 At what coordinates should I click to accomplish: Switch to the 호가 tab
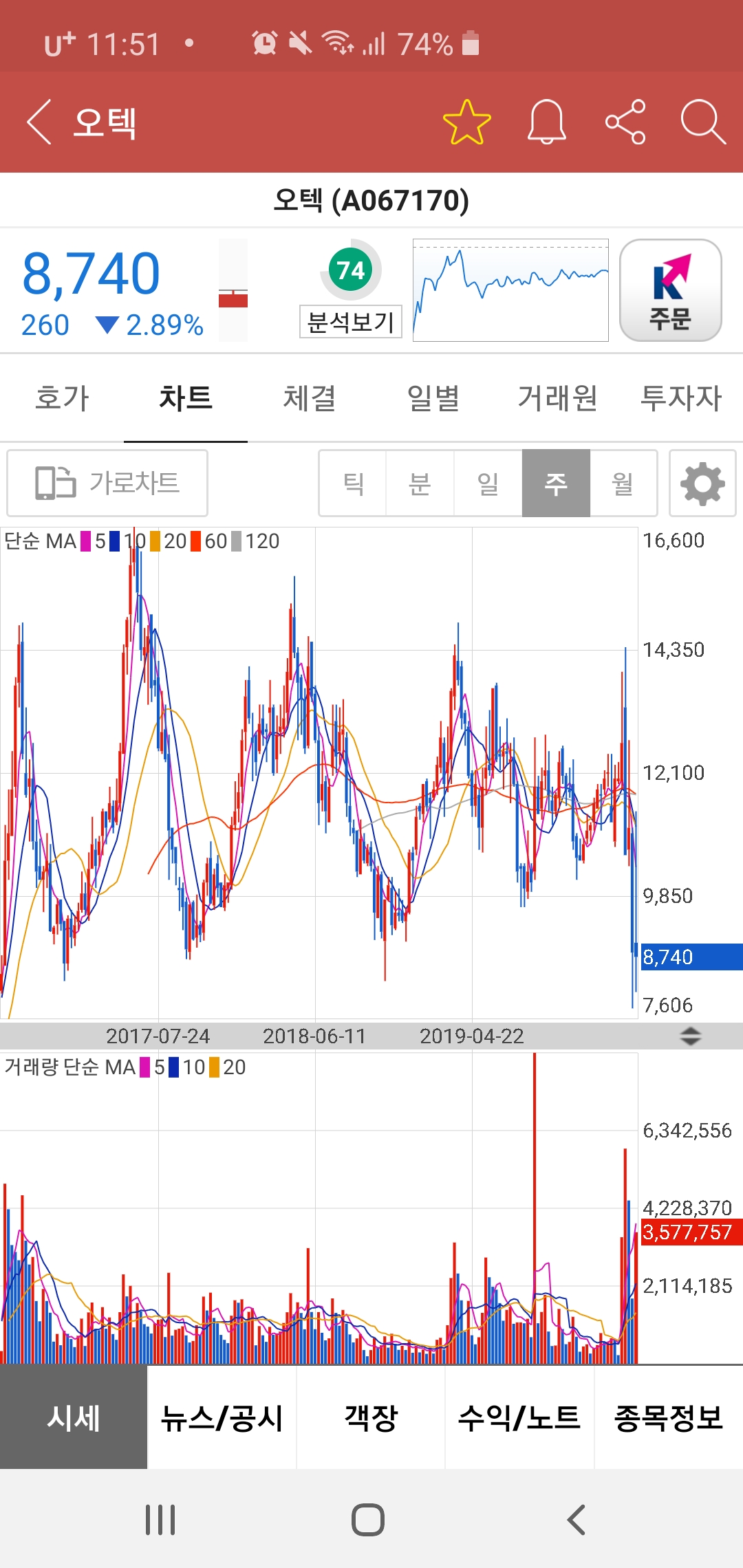62,398
